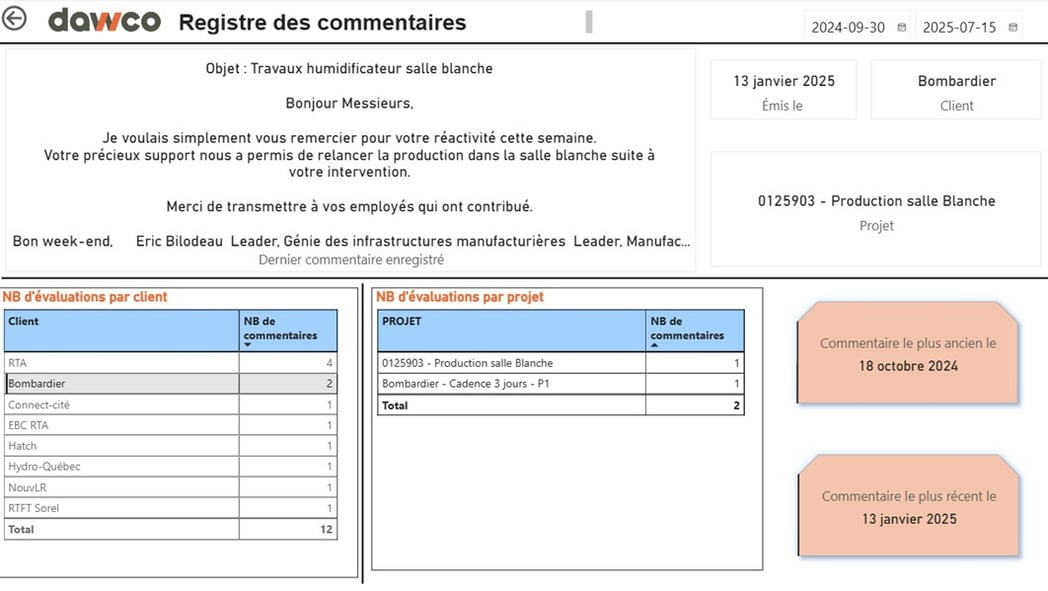Click the NB d'évaluations par client title
Image resolution: width=1048 pixels, height=591 pixels.
click(x=85, y=297)
